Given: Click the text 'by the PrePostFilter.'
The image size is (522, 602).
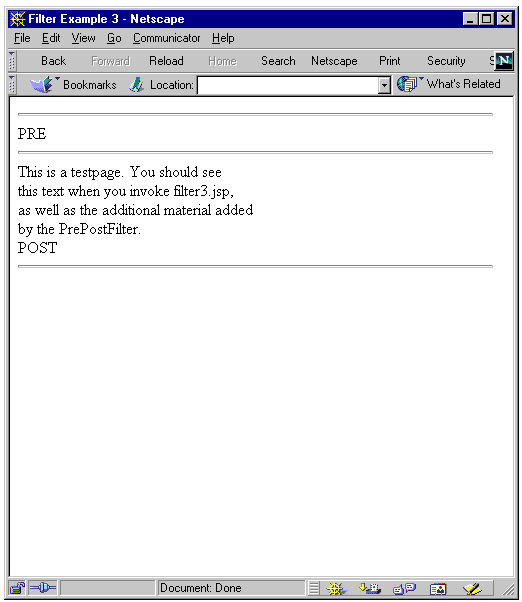Looking at the screenshot, I should point(79,229).
